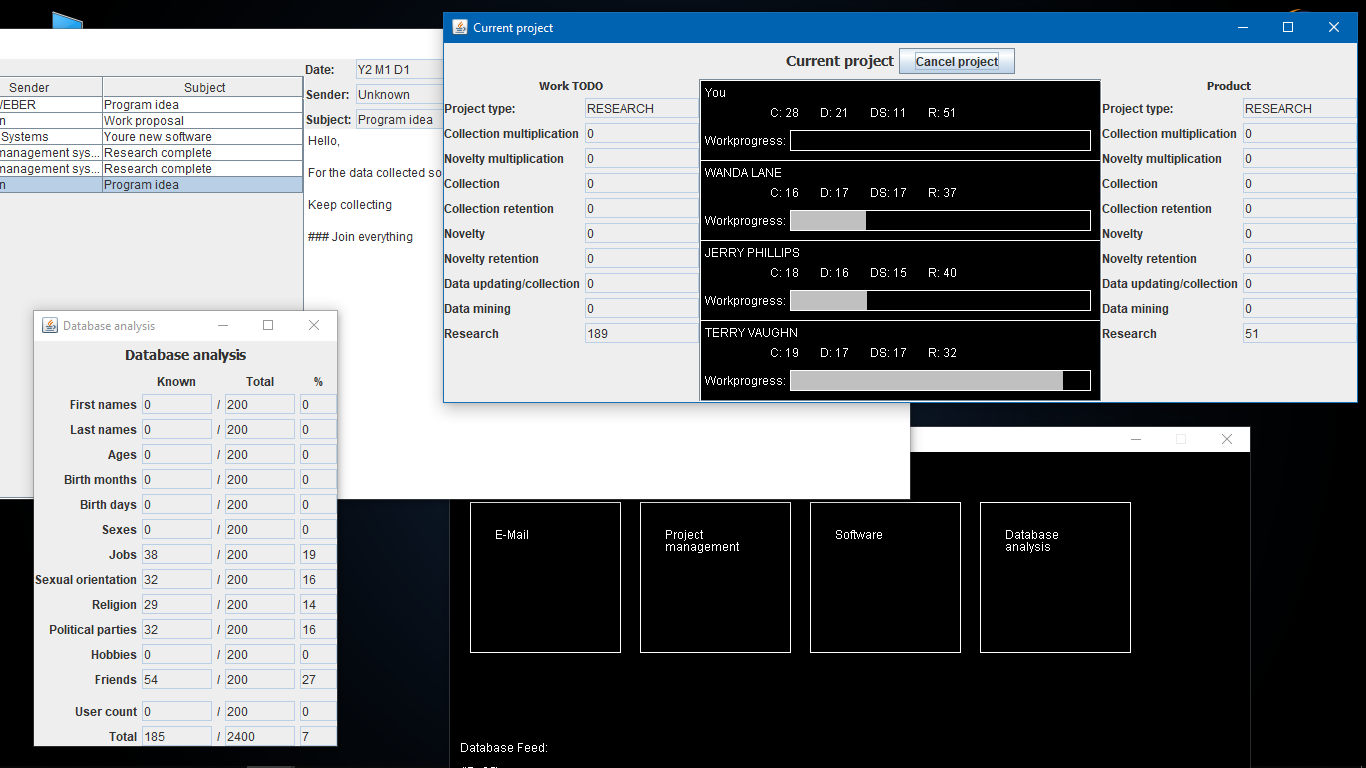Click the Friends known count field

(x=177, y=680)
